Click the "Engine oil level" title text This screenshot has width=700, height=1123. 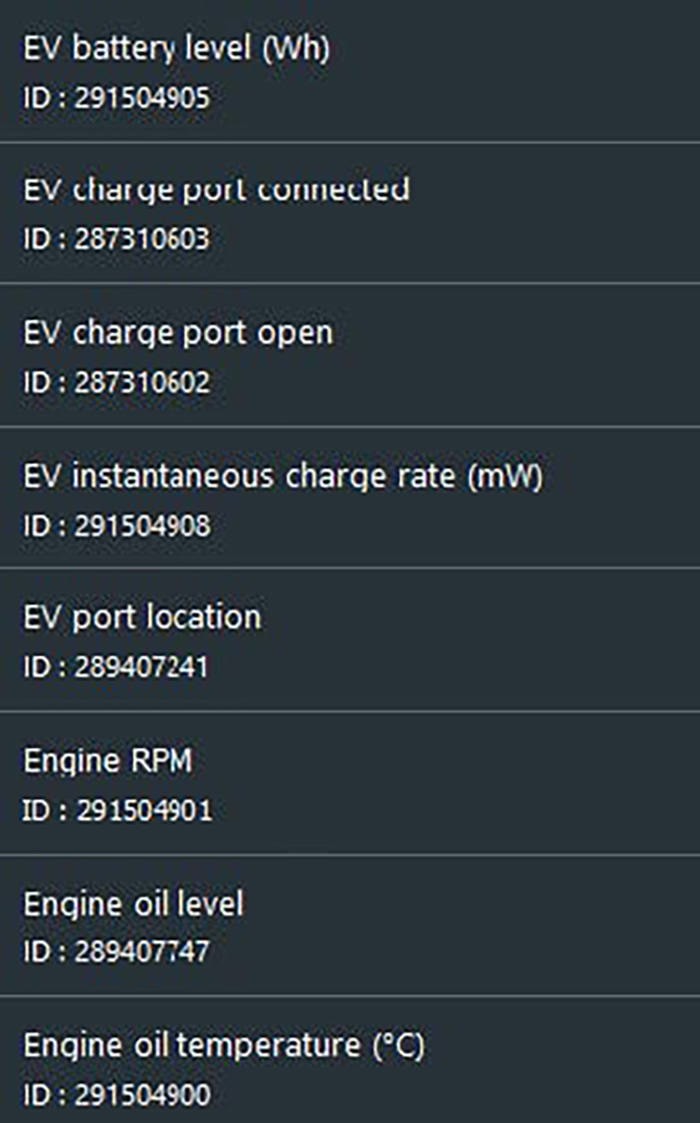[133, 904]
